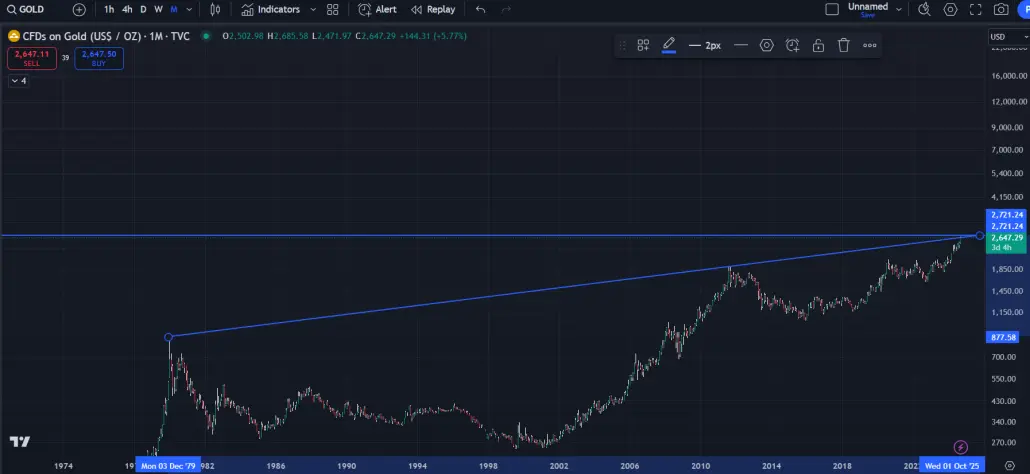Expand the layout dropdown next to Unnamed
1030x474 pixels.
pyautogui.click(x=899, y=9)
